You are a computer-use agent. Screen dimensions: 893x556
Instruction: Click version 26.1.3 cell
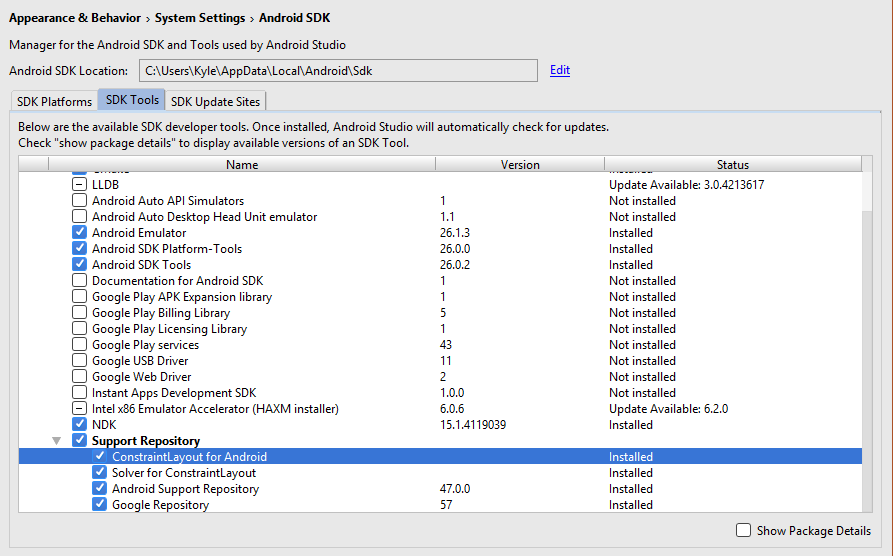click(454, 233)
